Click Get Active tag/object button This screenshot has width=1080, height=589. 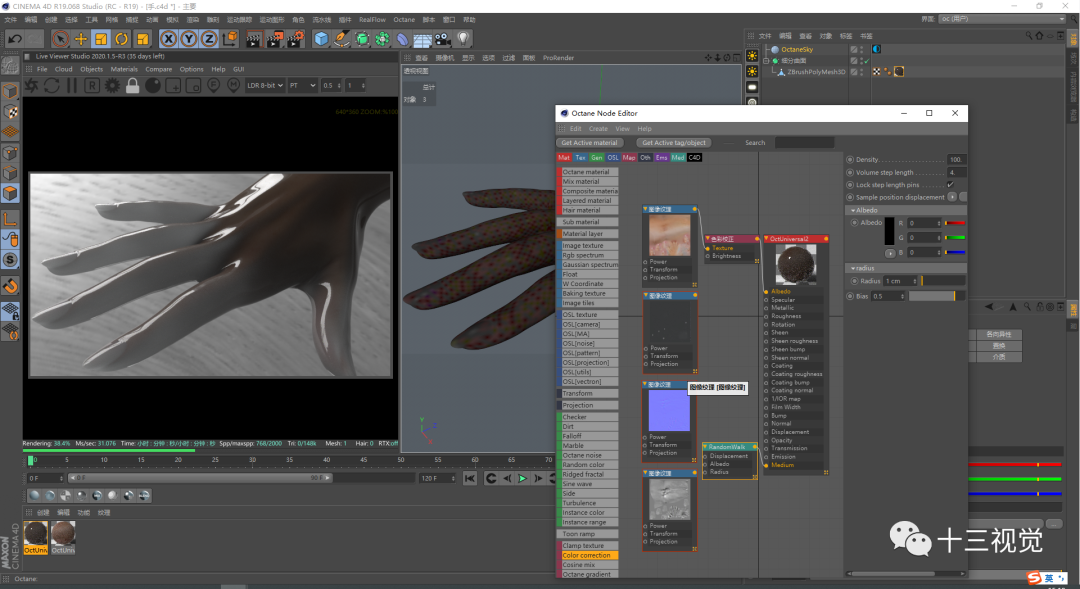pos(674,143)
